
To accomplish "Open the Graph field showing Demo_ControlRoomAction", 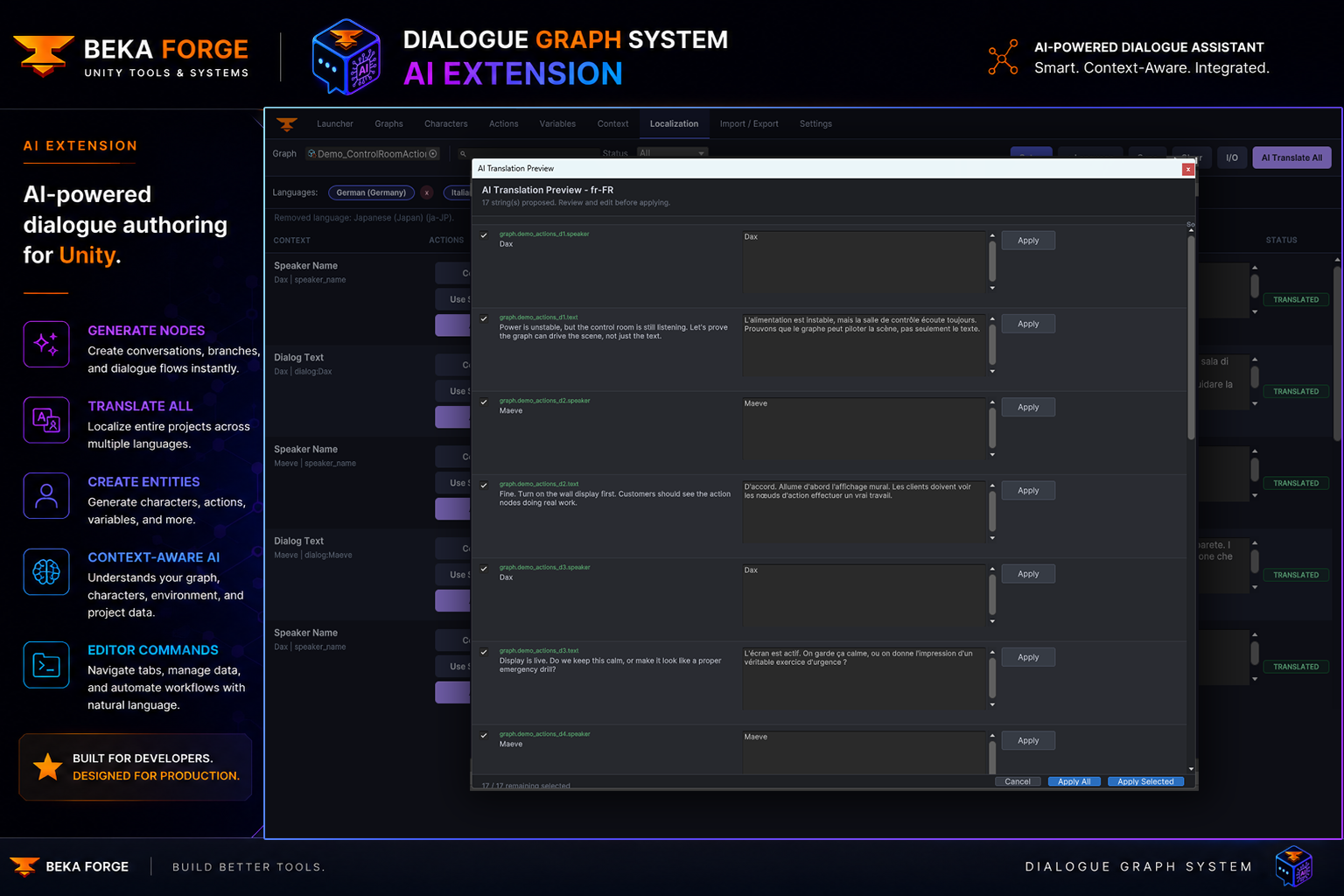I will [373, 154].
